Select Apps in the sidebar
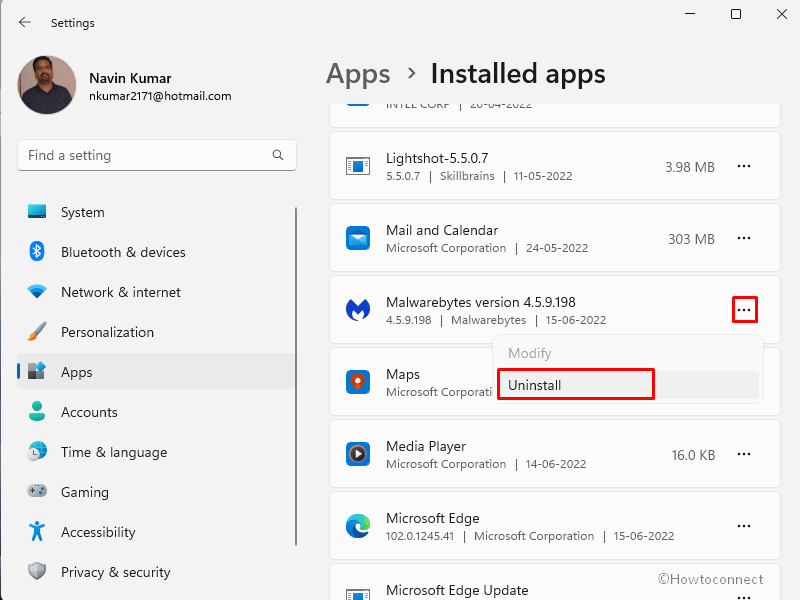This screenshot has width=800, height=600. (x=156, y=372)
